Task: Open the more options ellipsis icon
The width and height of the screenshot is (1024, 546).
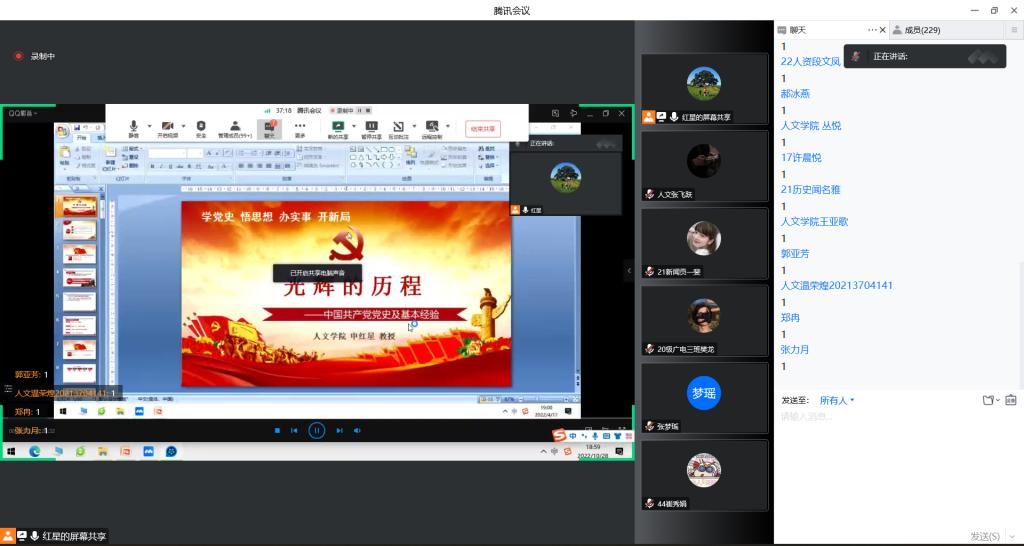Action: click(300, 127)
